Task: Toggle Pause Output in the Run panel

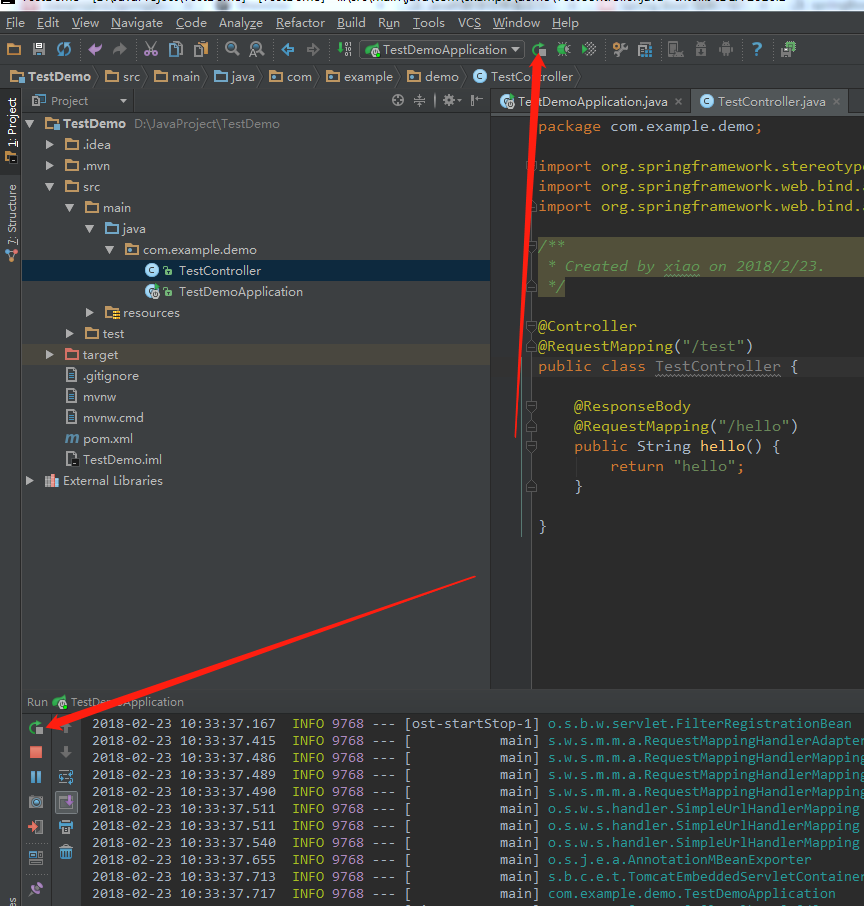Action: point(36,777)
